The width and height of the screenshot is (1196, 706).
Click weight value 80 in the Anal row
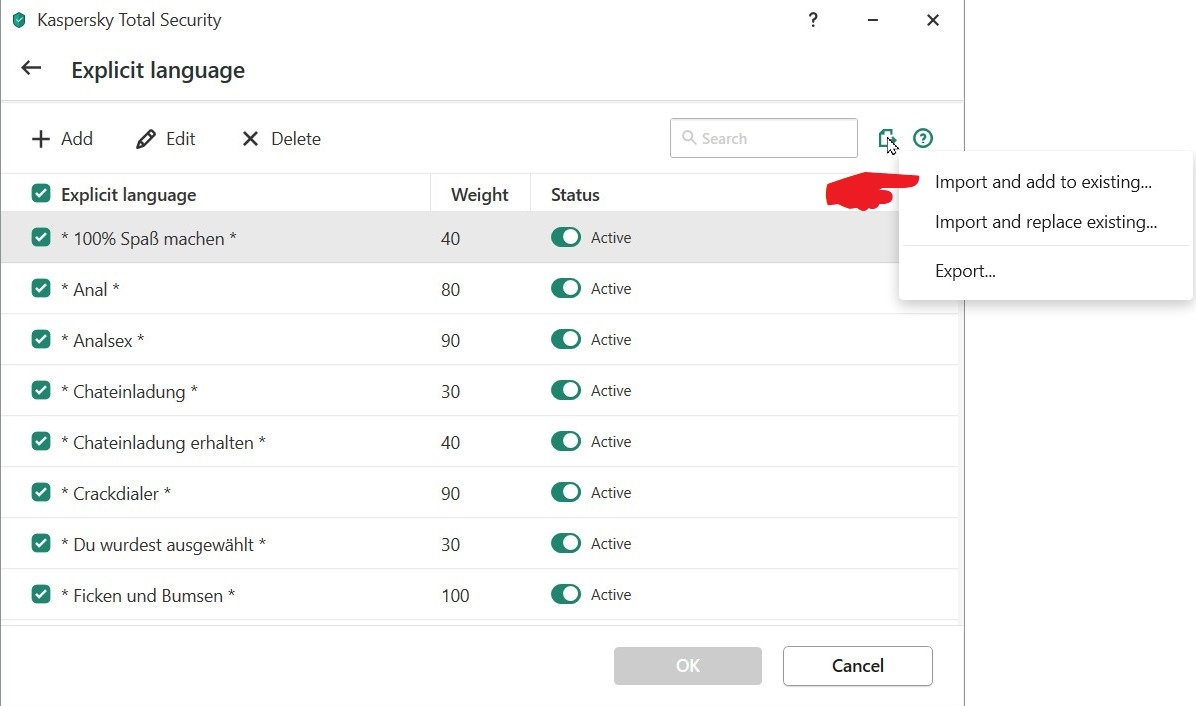(x=450, y=290)
